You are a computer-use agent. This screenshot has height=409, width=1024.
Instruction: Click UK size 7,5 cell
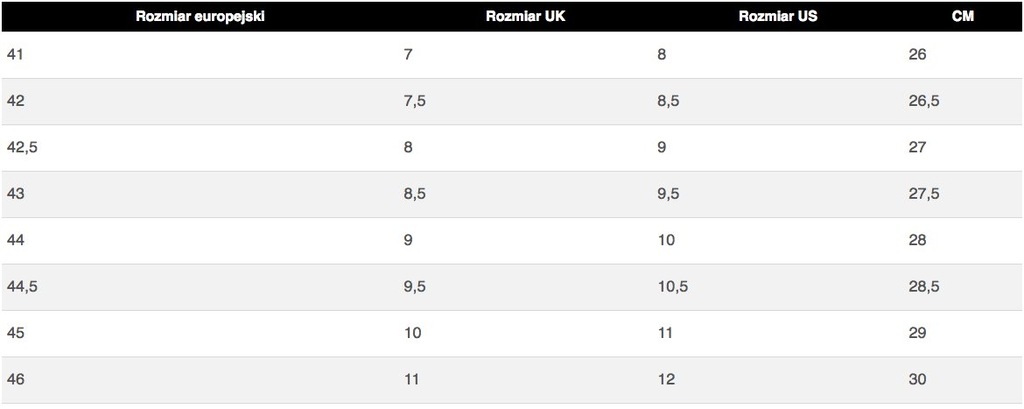pyautogui.click(x=415, y=101)
